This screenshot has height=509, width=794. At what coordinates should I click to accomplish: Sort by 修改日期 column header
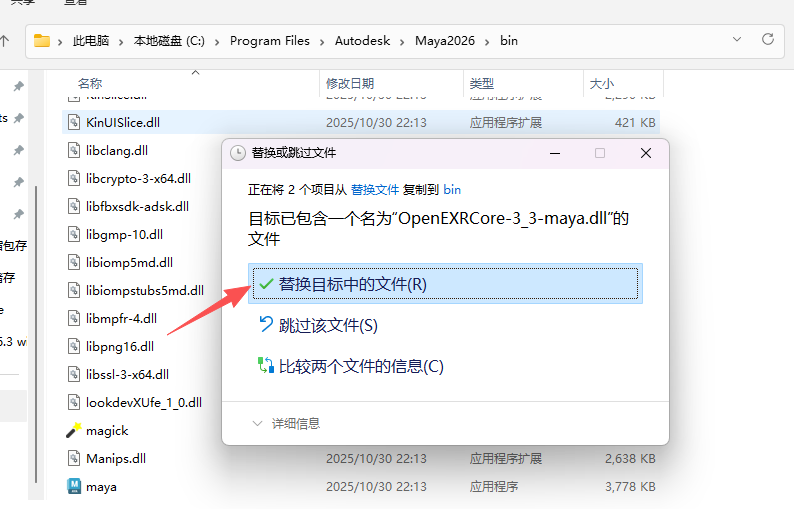coord(350,83)
